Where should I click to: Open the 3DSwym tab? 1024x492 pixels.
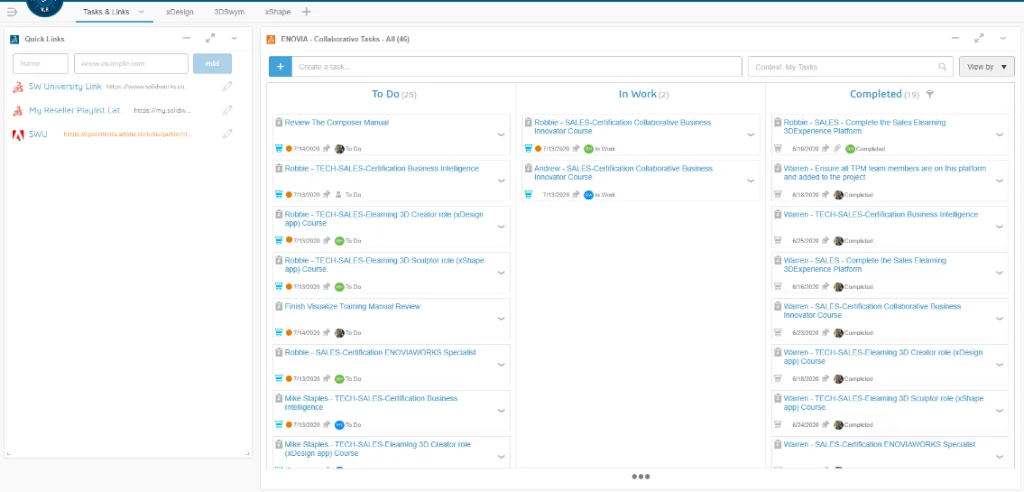[x=229, y=12]
